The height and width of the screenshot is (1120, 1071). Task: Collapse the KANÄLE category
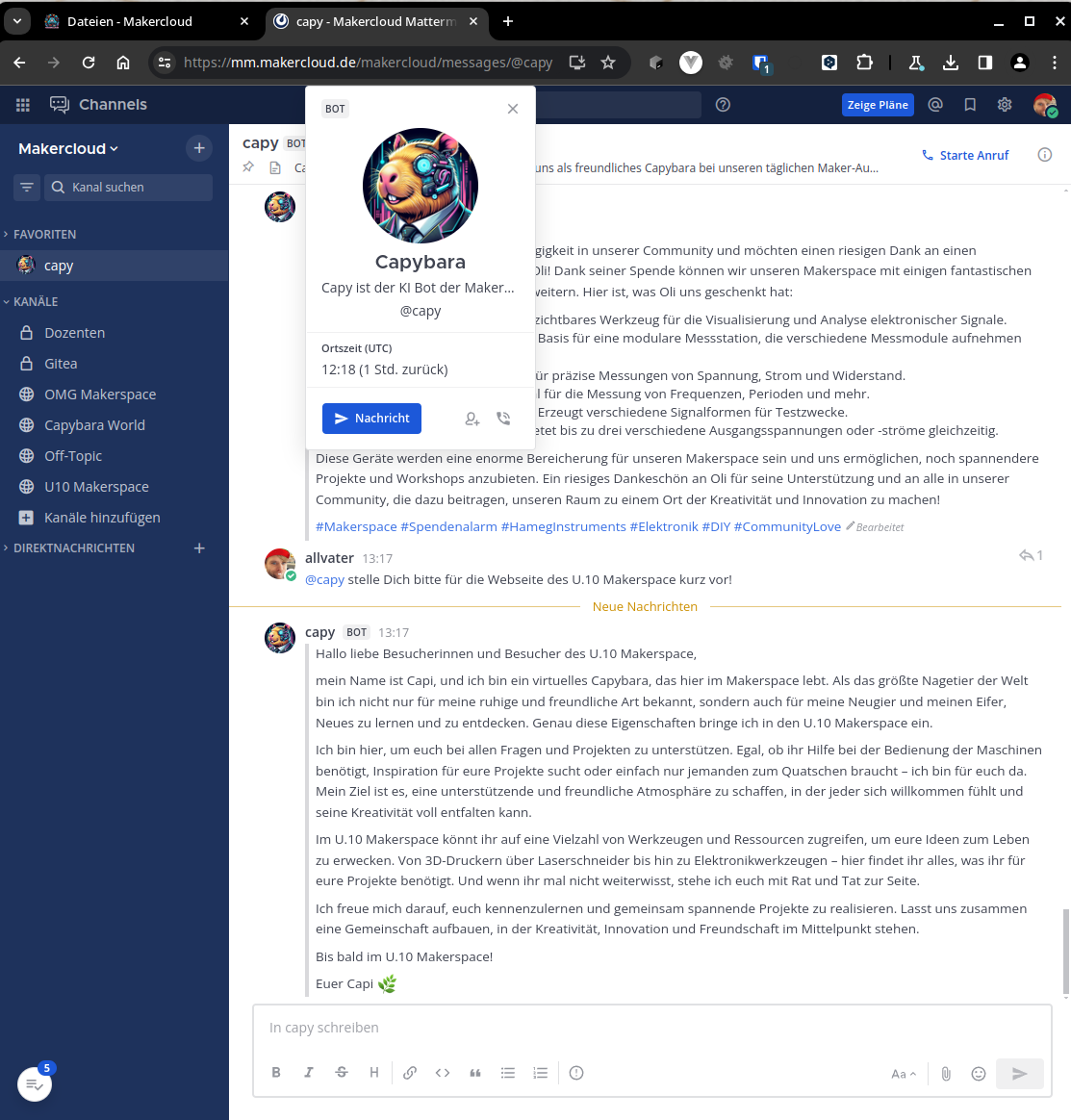(x=36, y=301)
